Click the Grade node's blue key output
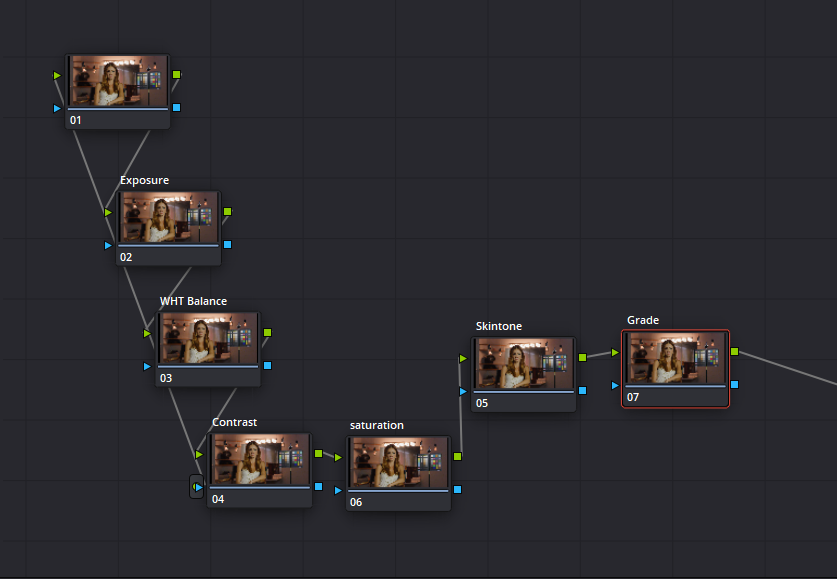Image resolution: width=837 pixels, height=579 pixels. (x=735, y=385)
